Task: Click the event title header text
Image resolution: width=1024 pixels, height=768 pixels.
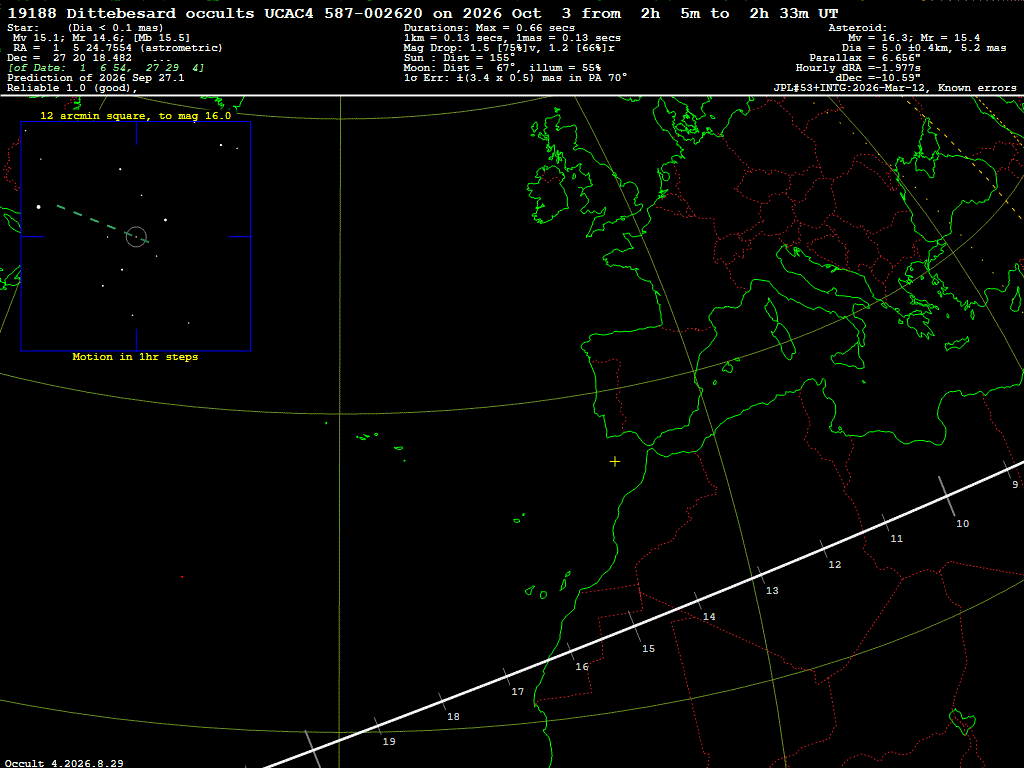Action: pos(423,13)
